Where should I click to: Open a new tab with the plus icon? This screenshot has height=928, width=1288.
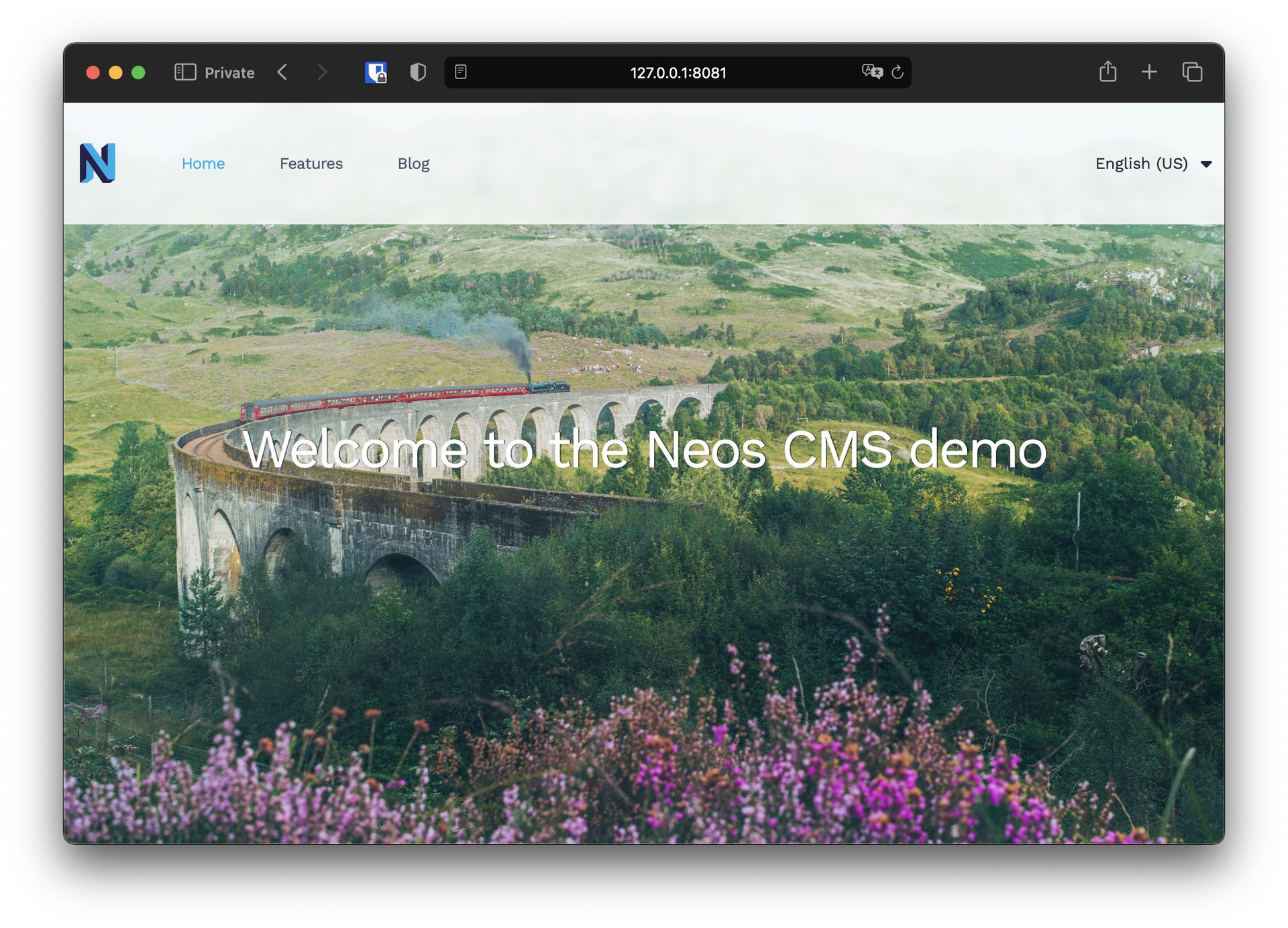tap(1148, 72)
